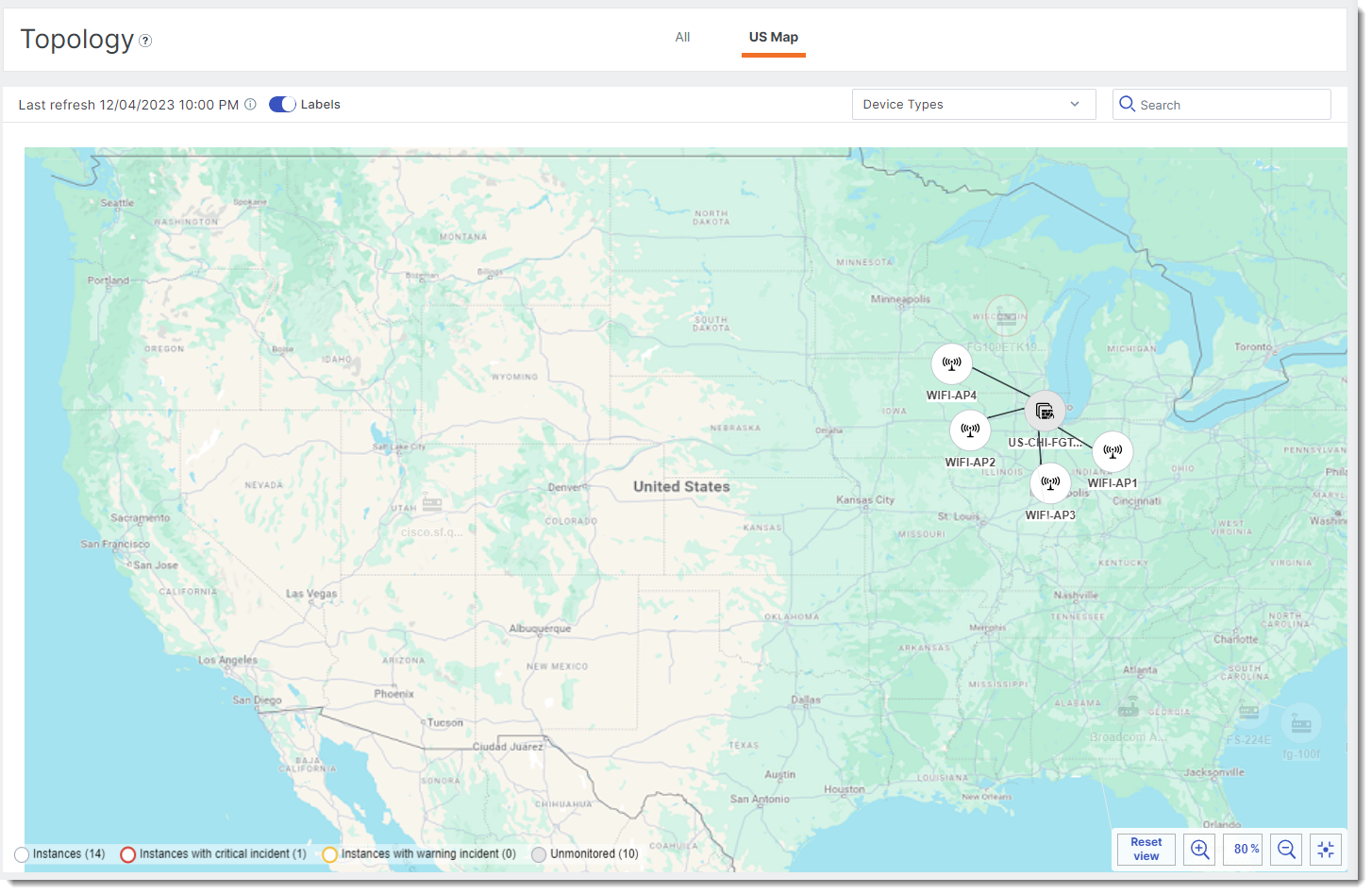Open Topology help via the question mark
Screen dimensions: 1372x894
pos(144,41)
